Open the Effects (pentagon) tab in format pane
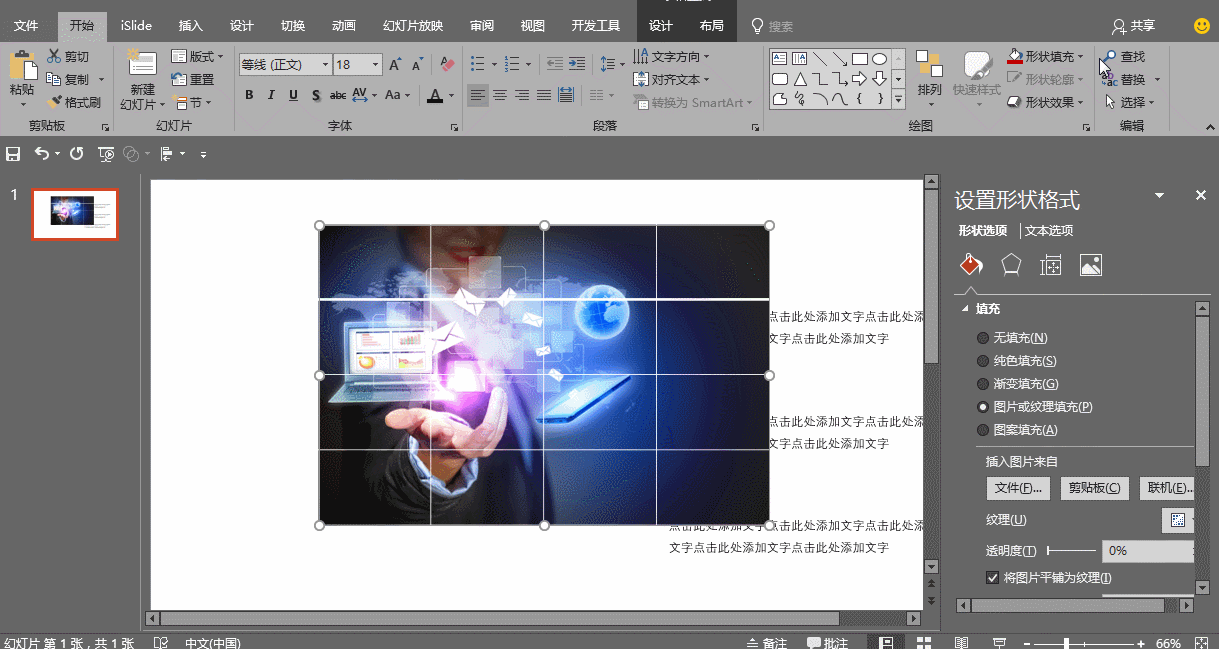 pos(1011,265)
